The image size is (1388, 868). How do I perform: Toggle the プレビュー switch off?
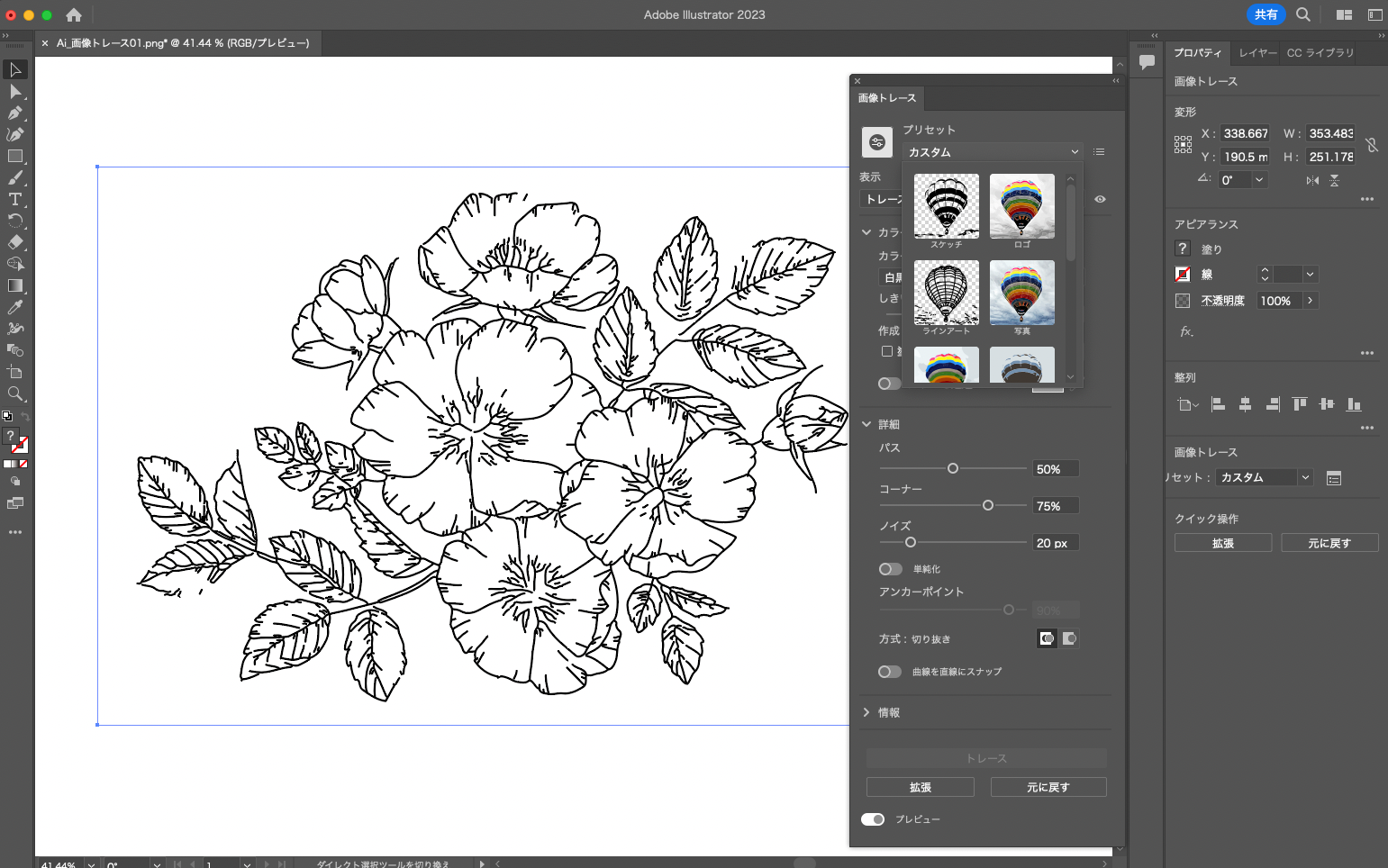[x=872, y=819]
